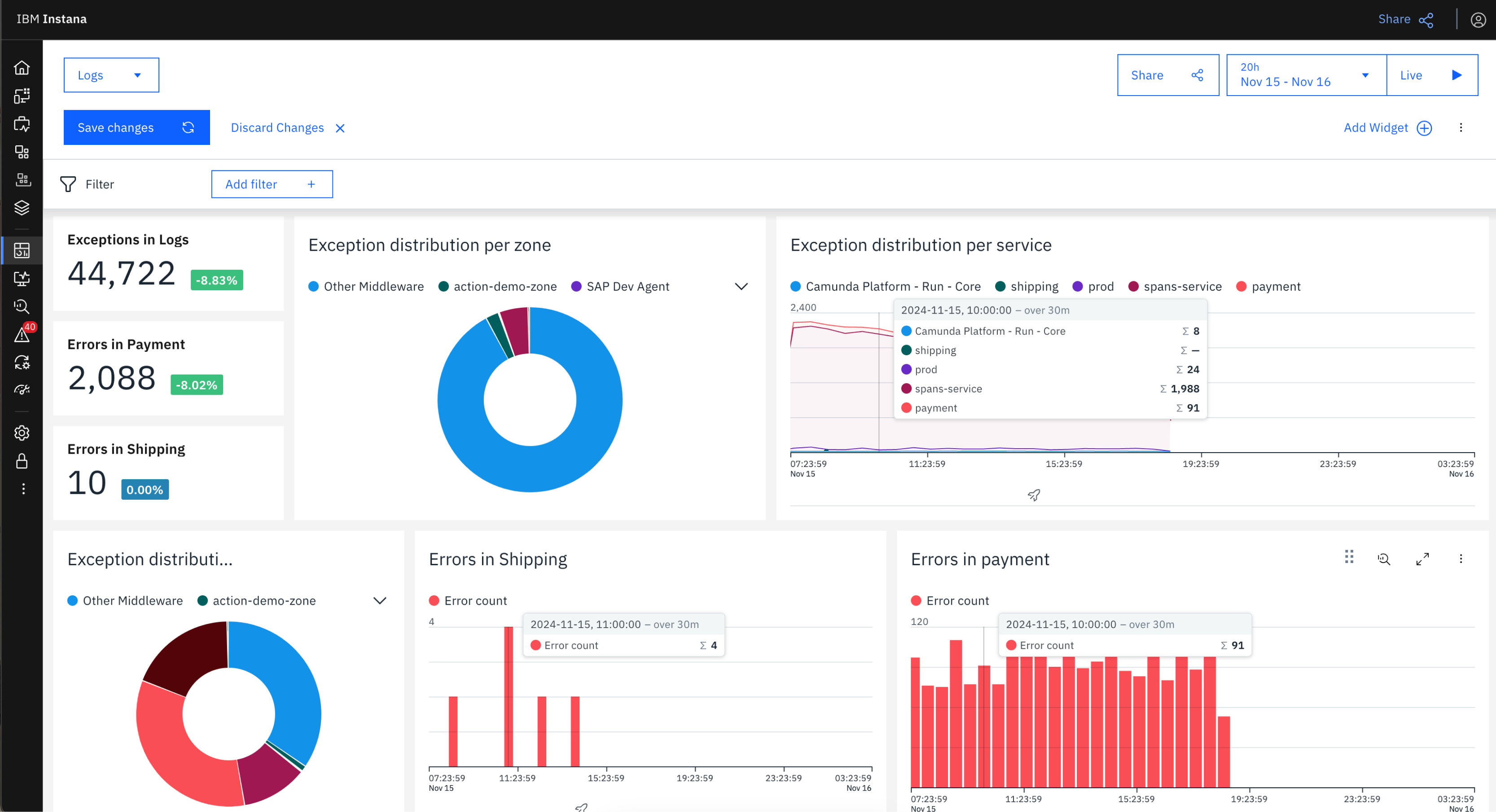Open the Settings gear icon

(22, 433)
